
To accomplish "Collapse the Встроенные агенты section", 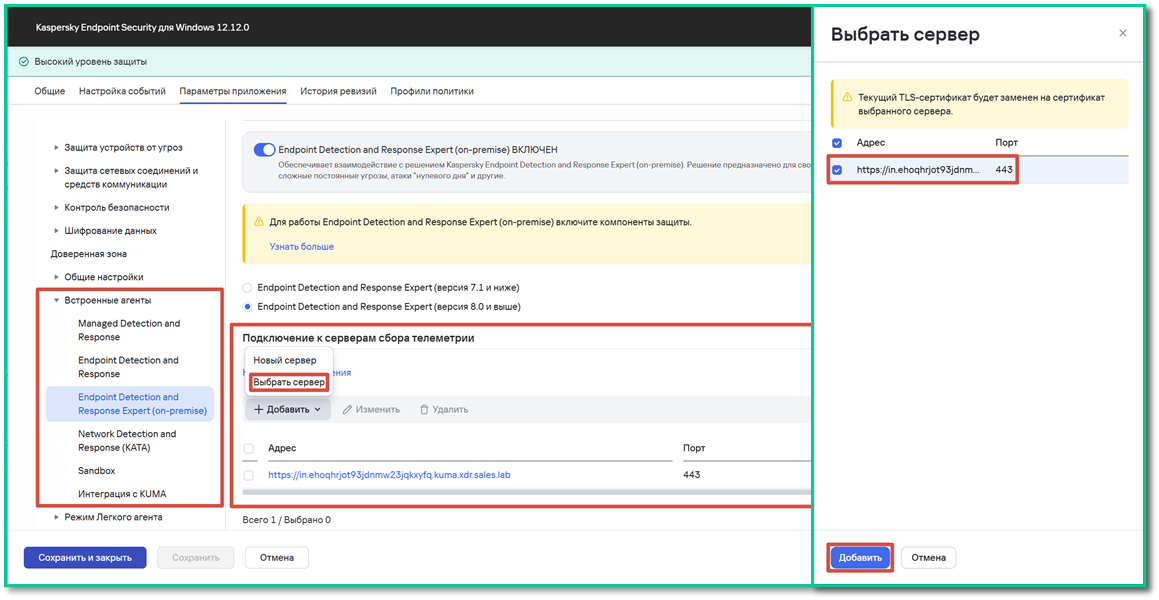I will [x=56, y=301].
